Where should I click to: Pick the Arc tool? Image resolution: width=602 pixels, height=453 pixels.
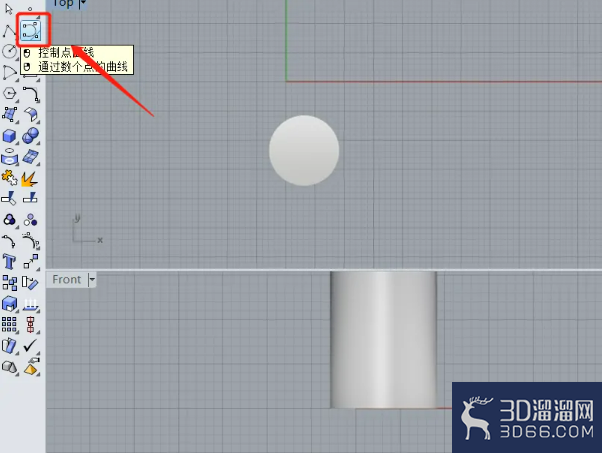coord(9,73)
